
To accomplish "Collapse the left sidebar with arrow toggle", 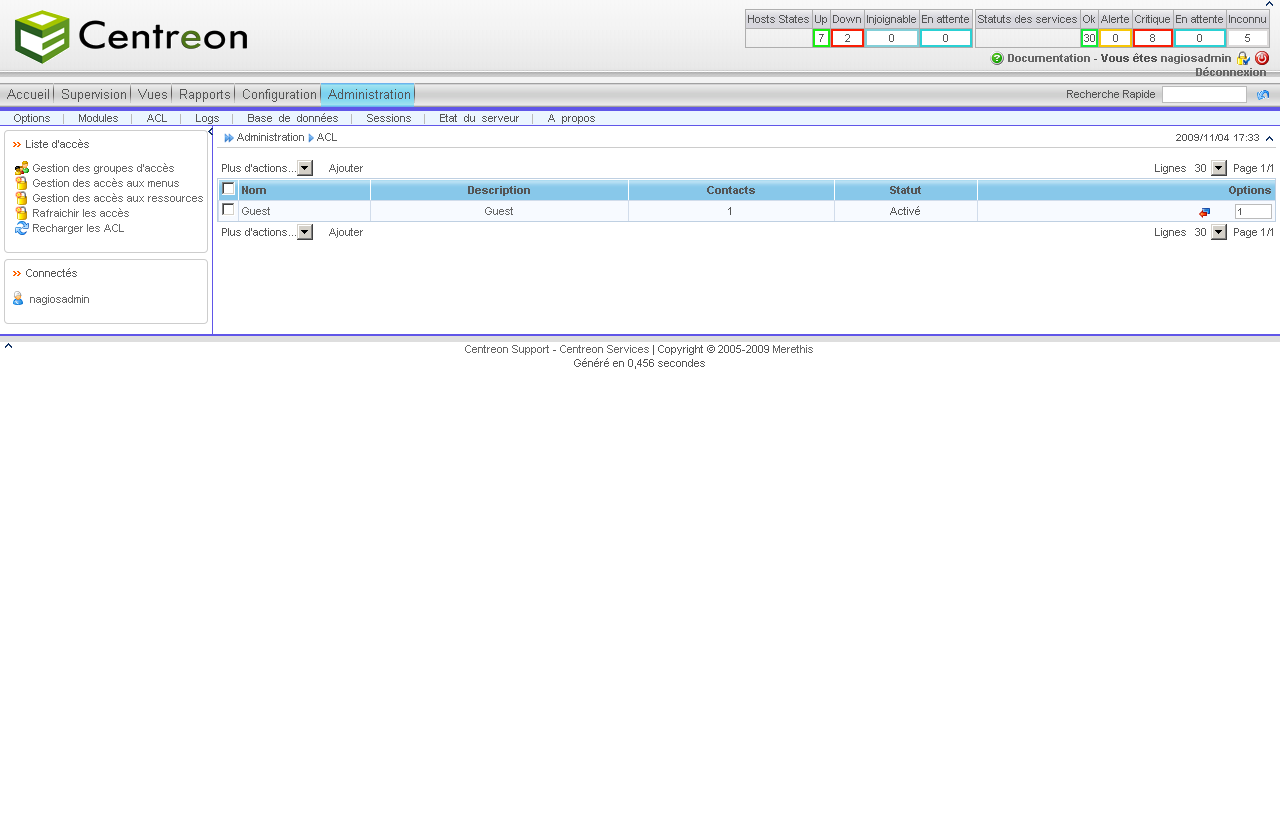I will (x=211, y=132).
